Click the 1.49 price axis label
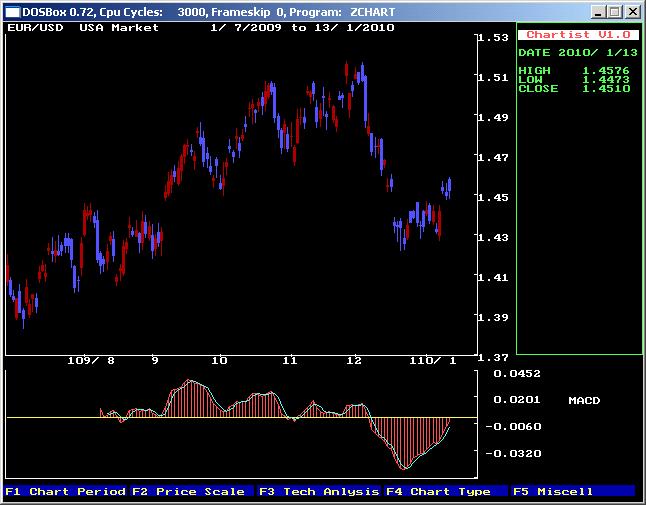The height and width of the screenshot is (505, 646). pyautogui.click(x=493, y=117)
